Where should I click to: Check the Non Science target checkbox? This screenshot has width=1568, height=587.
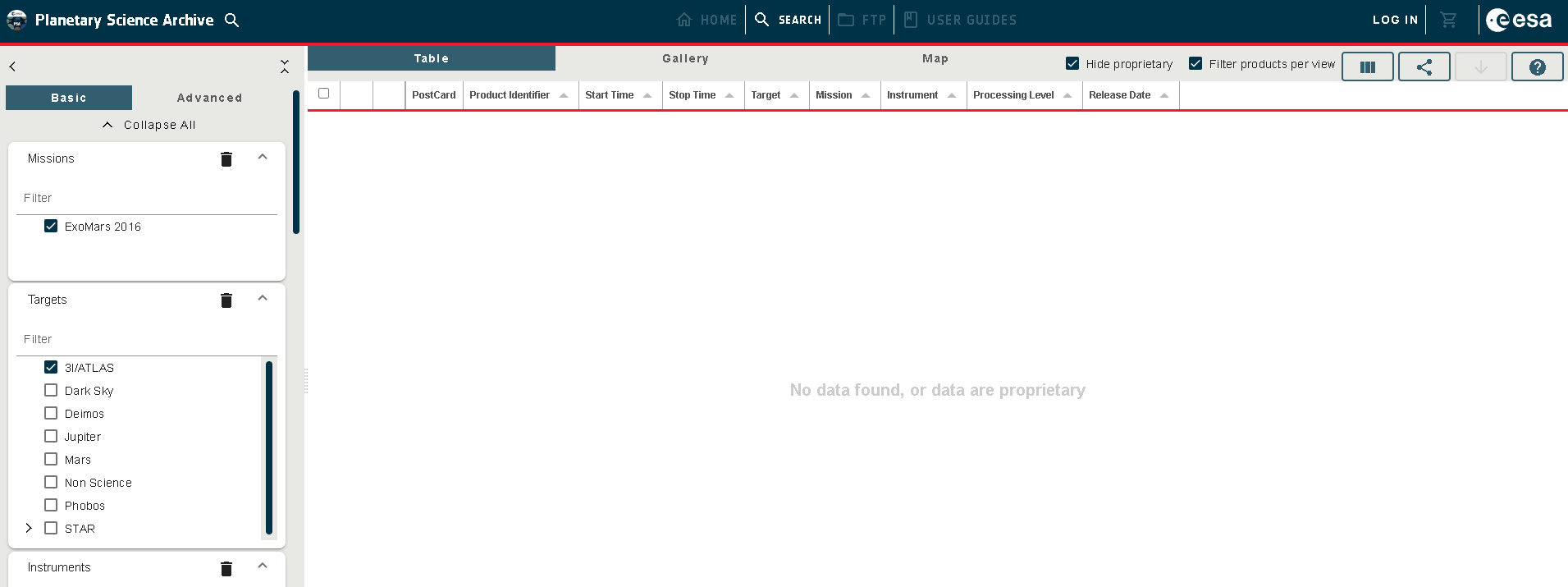[x=51, y=482]
